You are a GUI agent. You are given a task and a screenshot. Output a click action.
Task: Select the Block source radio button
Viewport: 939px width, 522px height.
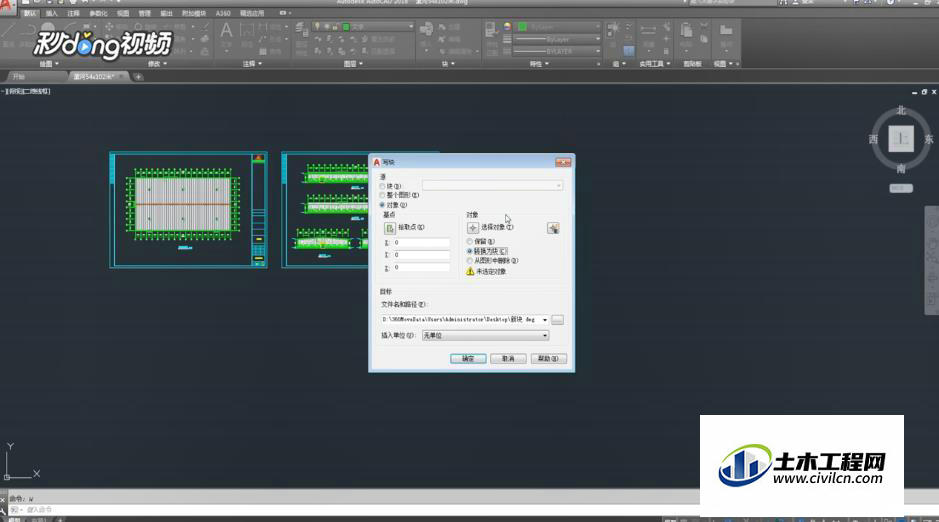pos(382,187)
